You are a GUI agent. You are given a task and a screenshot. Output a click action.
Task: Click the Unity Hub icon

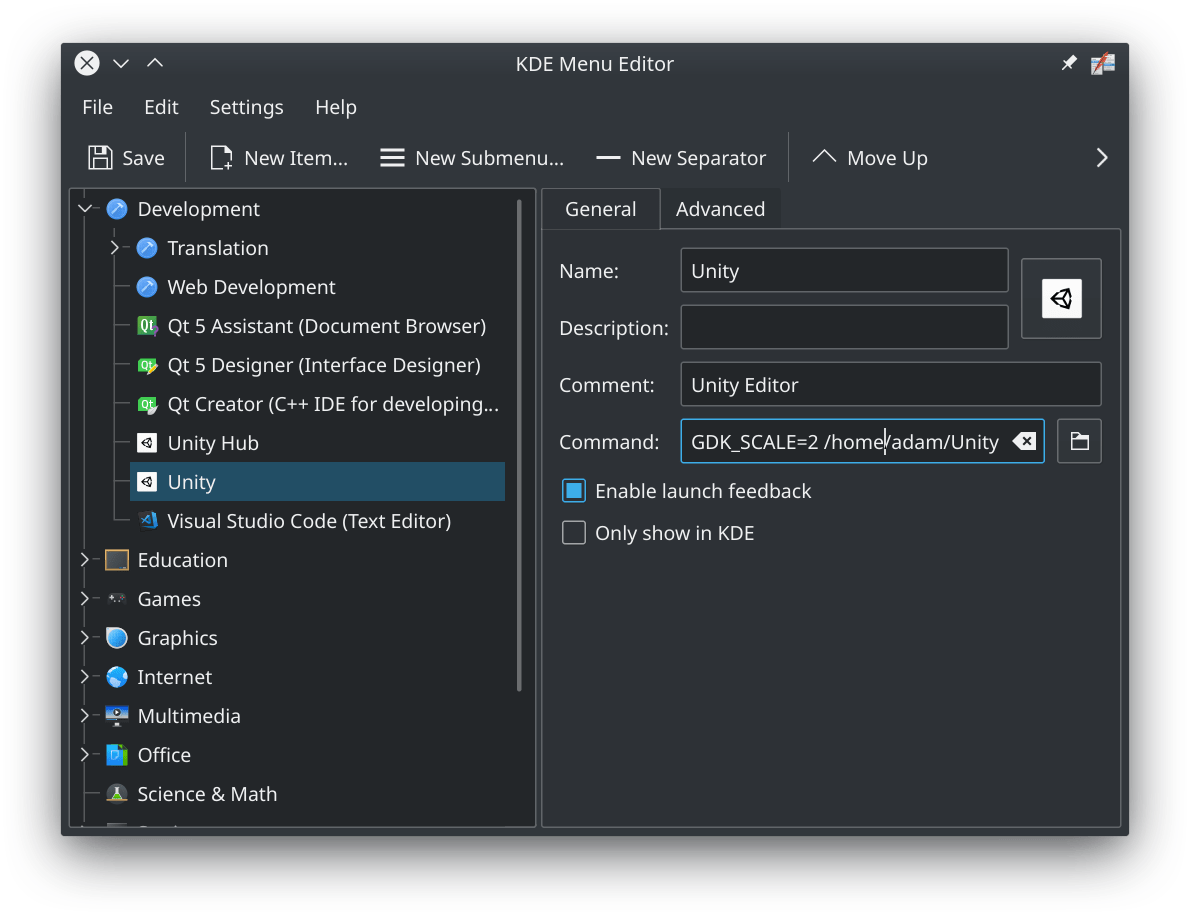pyautogui.click(x=146, y=443)
